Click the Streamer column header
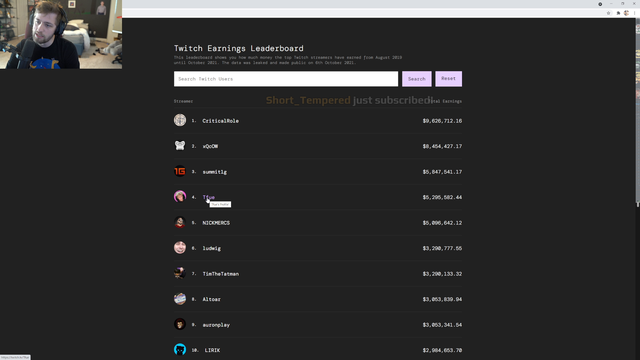 point(183,101)
